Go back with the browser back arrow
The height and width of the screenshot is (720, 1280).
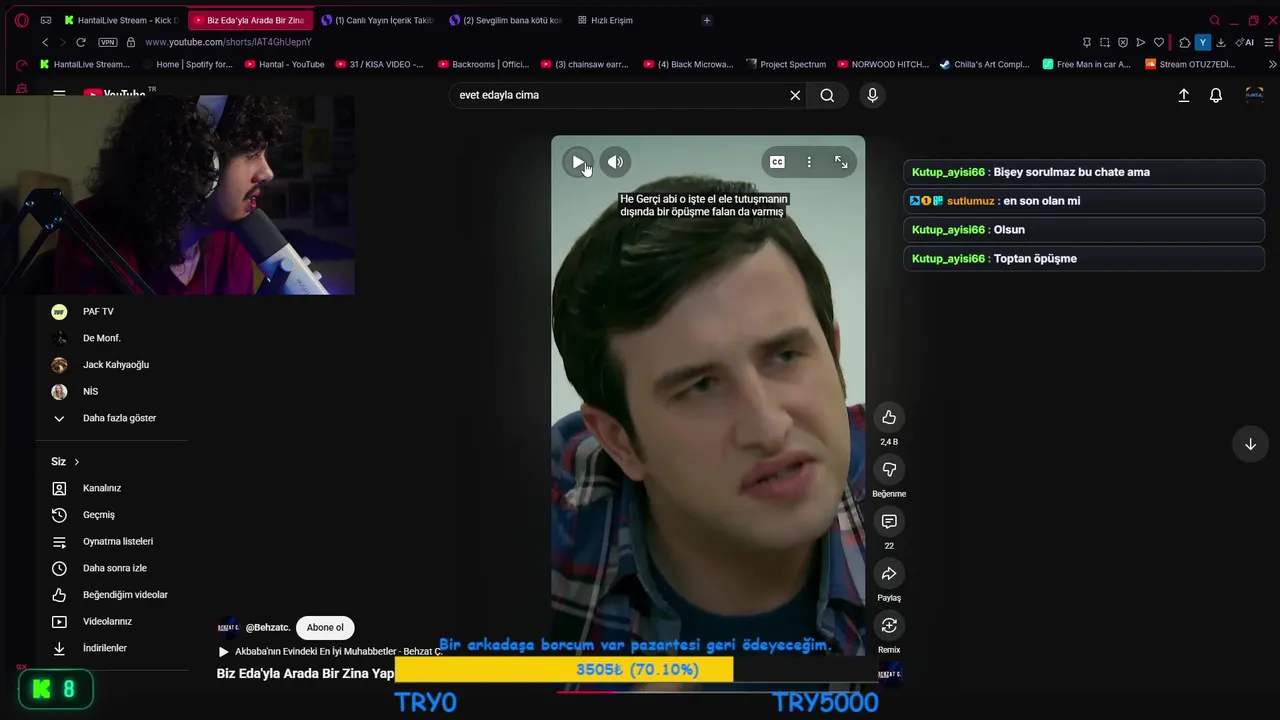click(x=45, y=42)
